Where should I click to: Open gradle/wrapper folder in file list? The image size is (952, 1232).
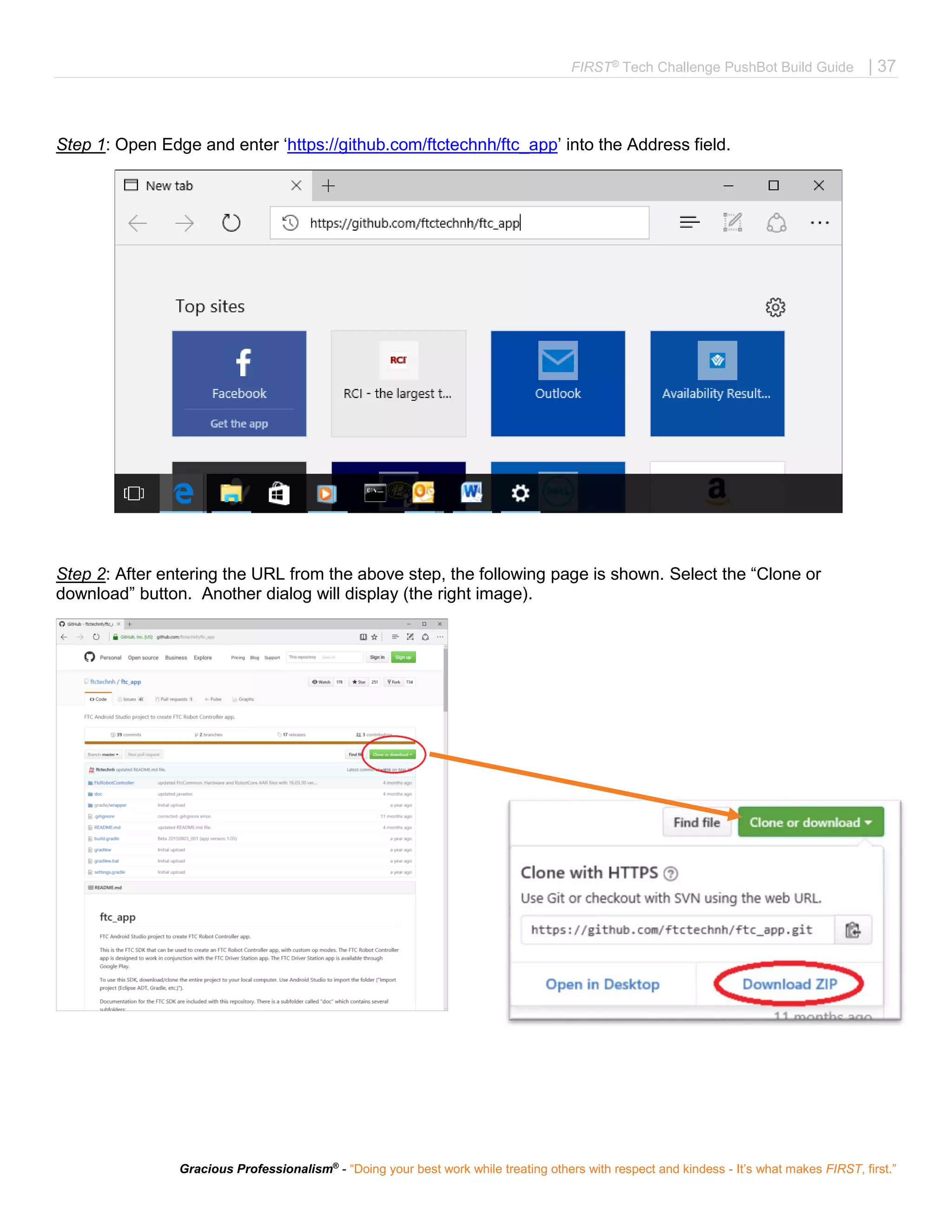click(x=111, y=806)
